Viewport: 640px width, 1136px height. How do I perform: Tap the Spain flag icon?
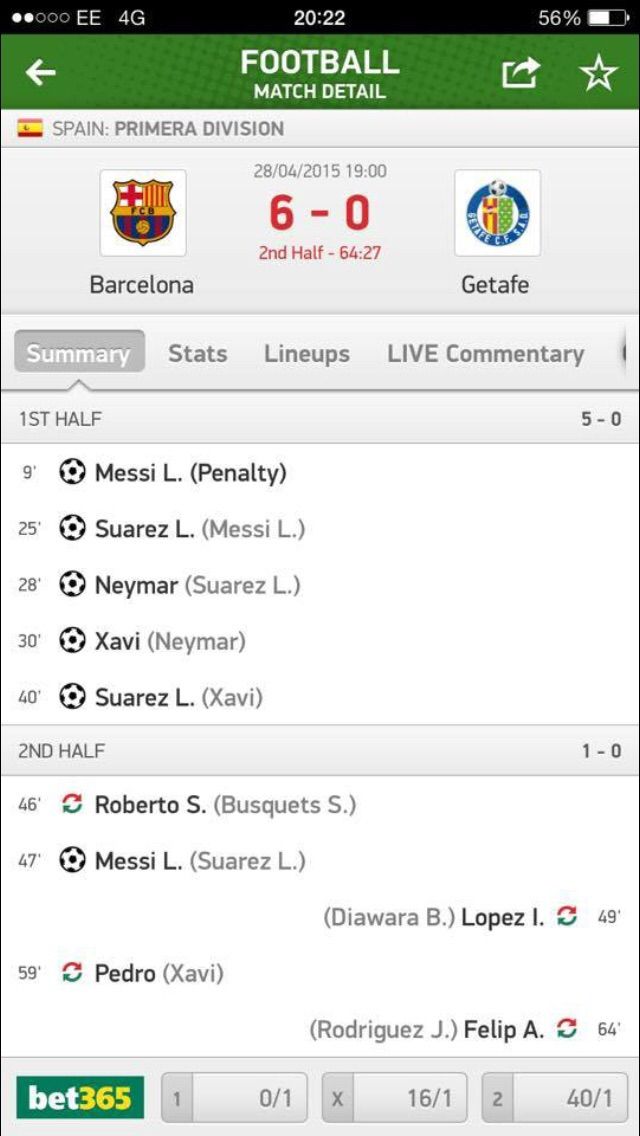tap(30, 128)
